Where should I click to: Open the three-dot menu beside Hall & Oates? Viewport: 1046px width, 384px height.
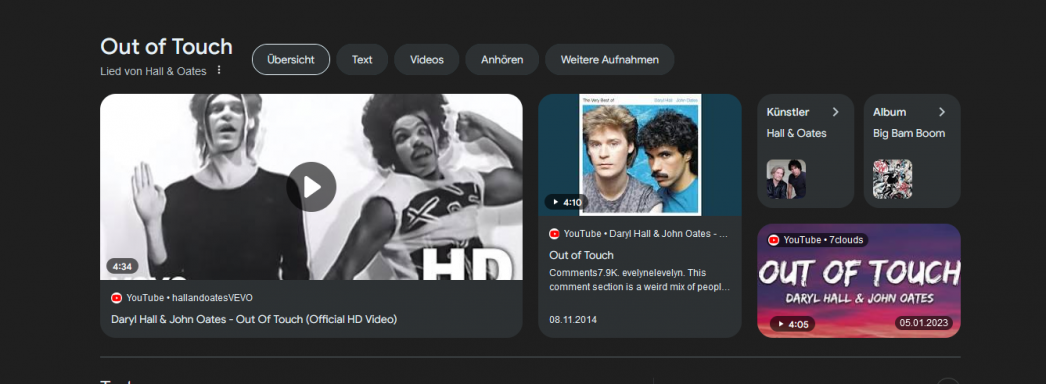coord(219,70)
